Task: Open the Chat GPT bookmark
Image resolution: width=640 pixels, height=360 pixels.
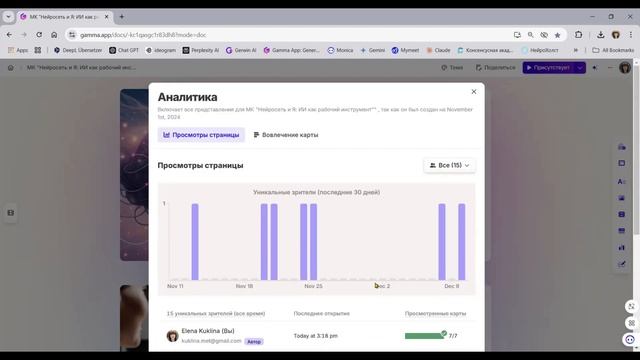Action: (x=124, y=50)
